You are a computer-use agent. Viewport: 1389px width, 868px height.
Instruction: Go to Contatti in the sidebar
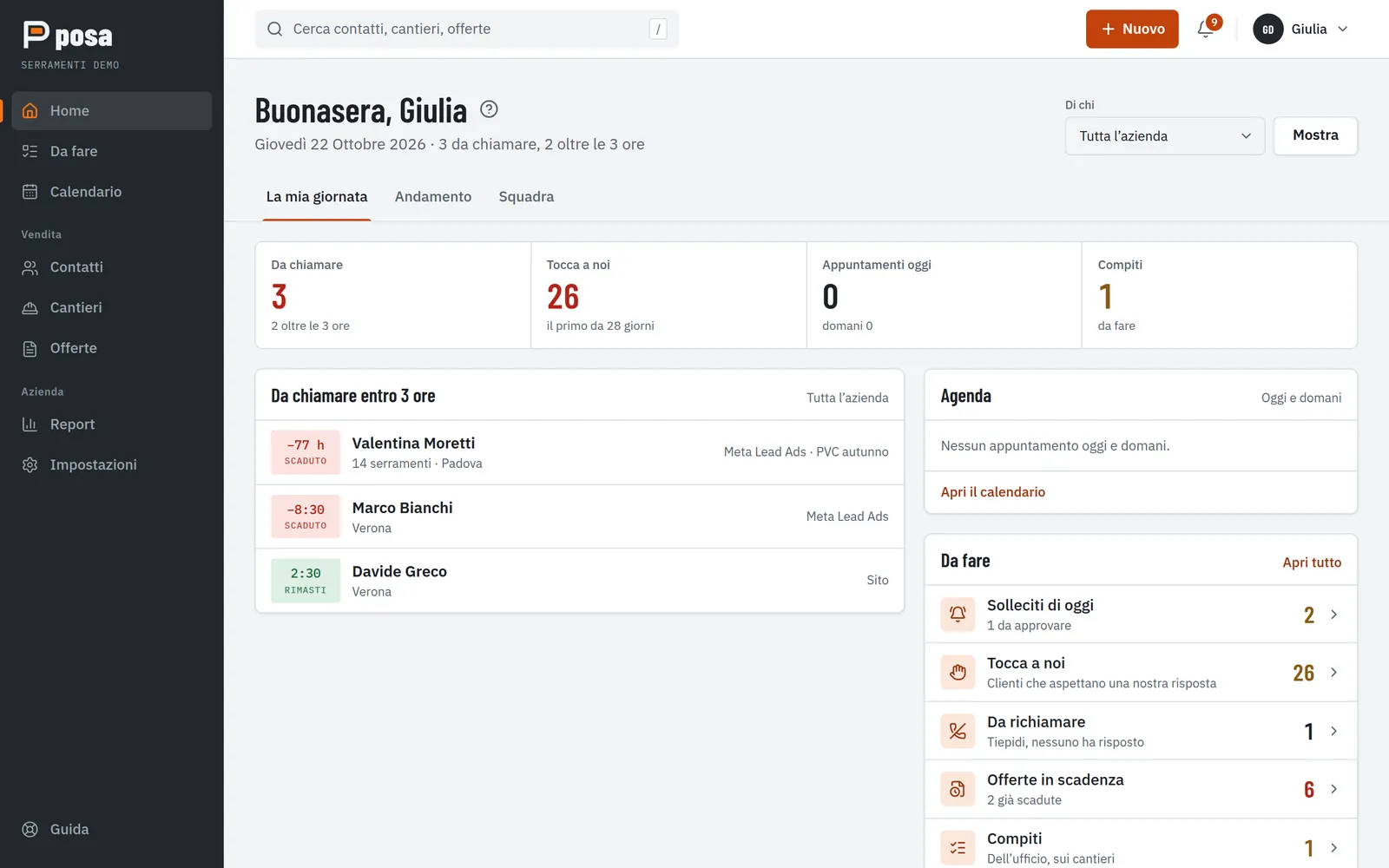click(x=112, y=267)
